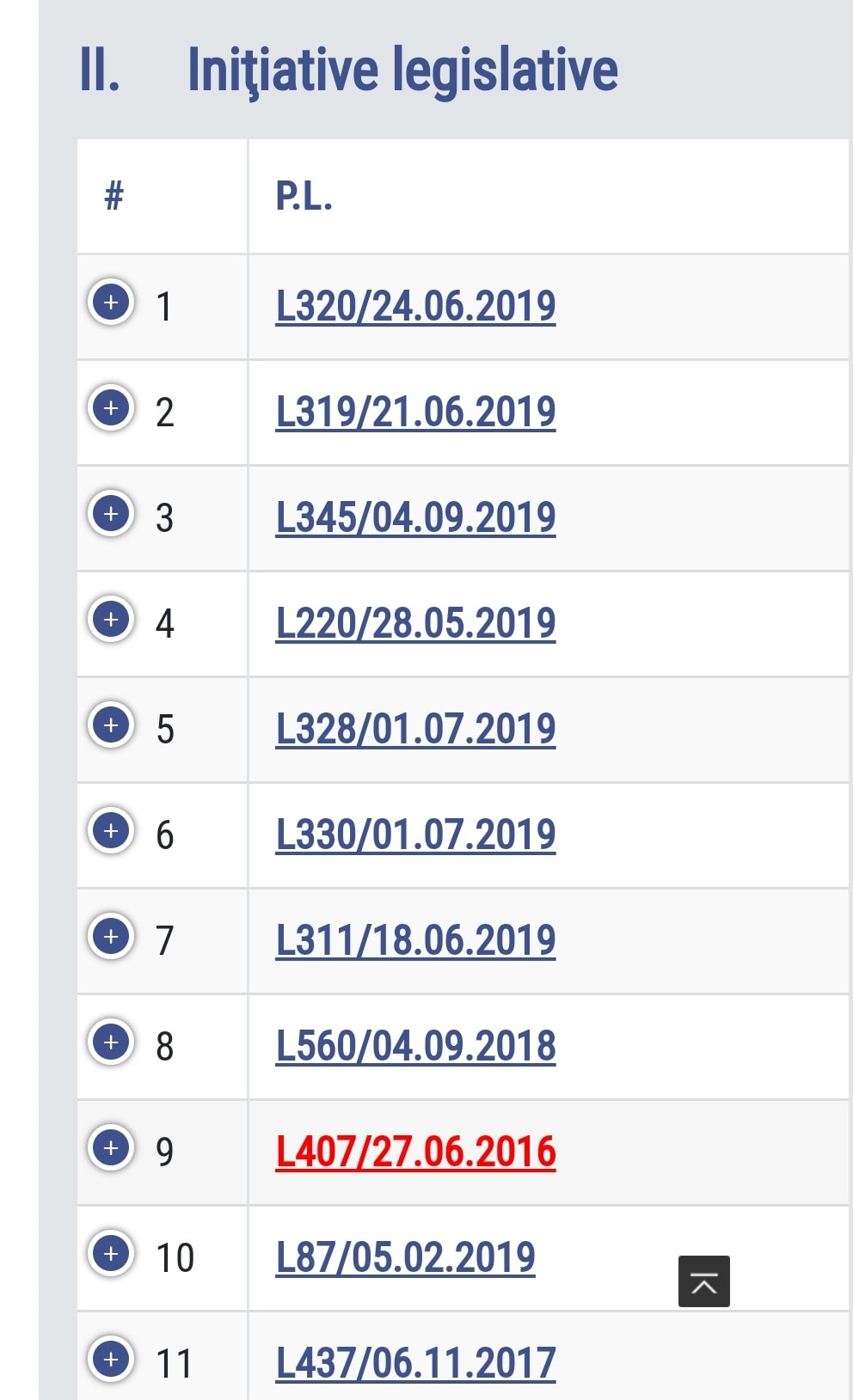Image resolution: width=853 pixels, height=1400 pixels.
Task: Follow the L345/04.09.2019 link
Action: click(x=415, y=517)
